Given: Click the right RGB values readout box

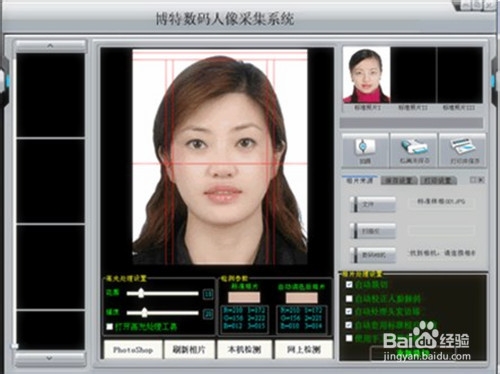Looking at the screenshot, I should click(x=302, y=319).
